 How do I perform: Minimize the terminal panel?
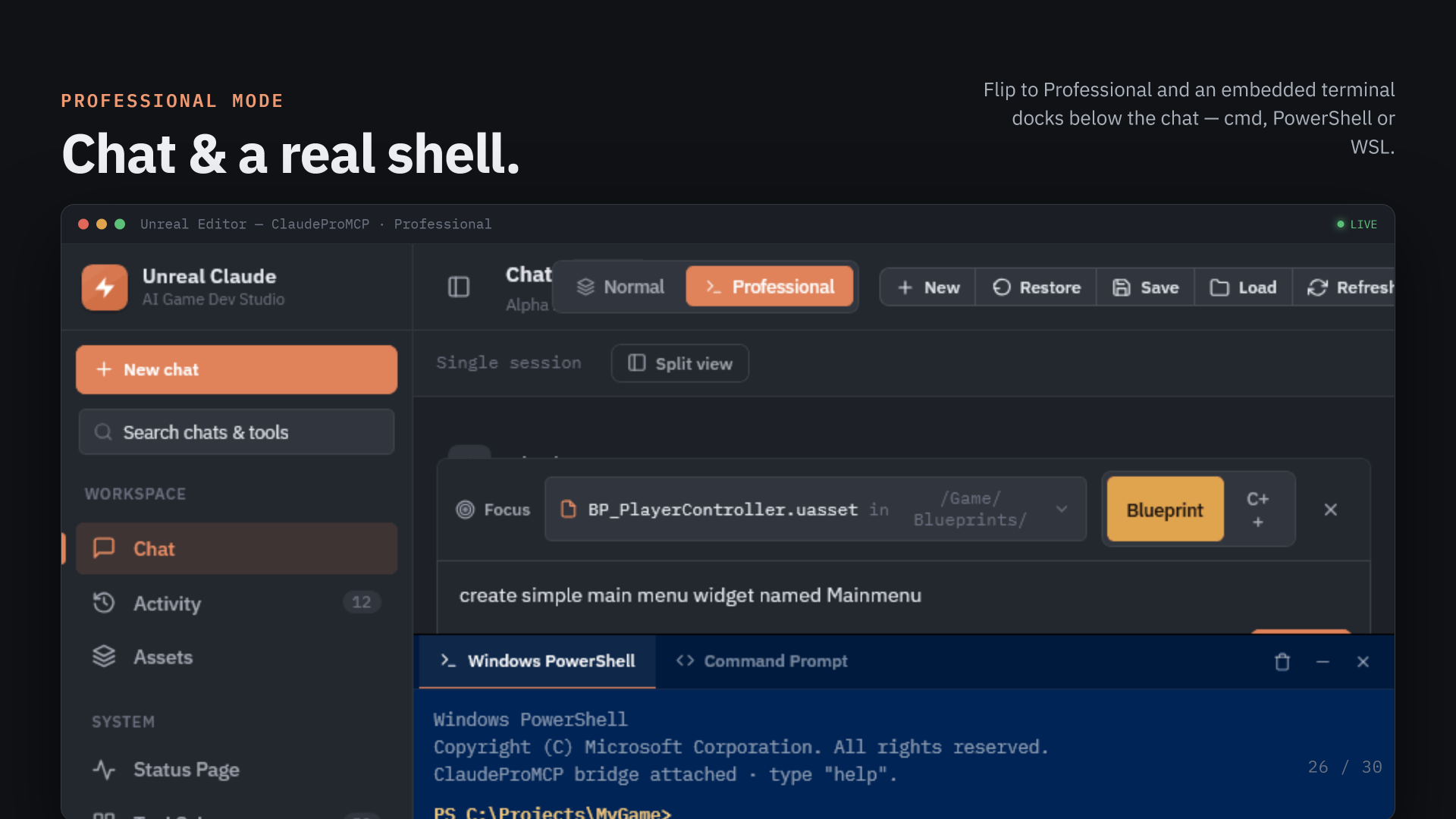click(x=1323, y=662)
